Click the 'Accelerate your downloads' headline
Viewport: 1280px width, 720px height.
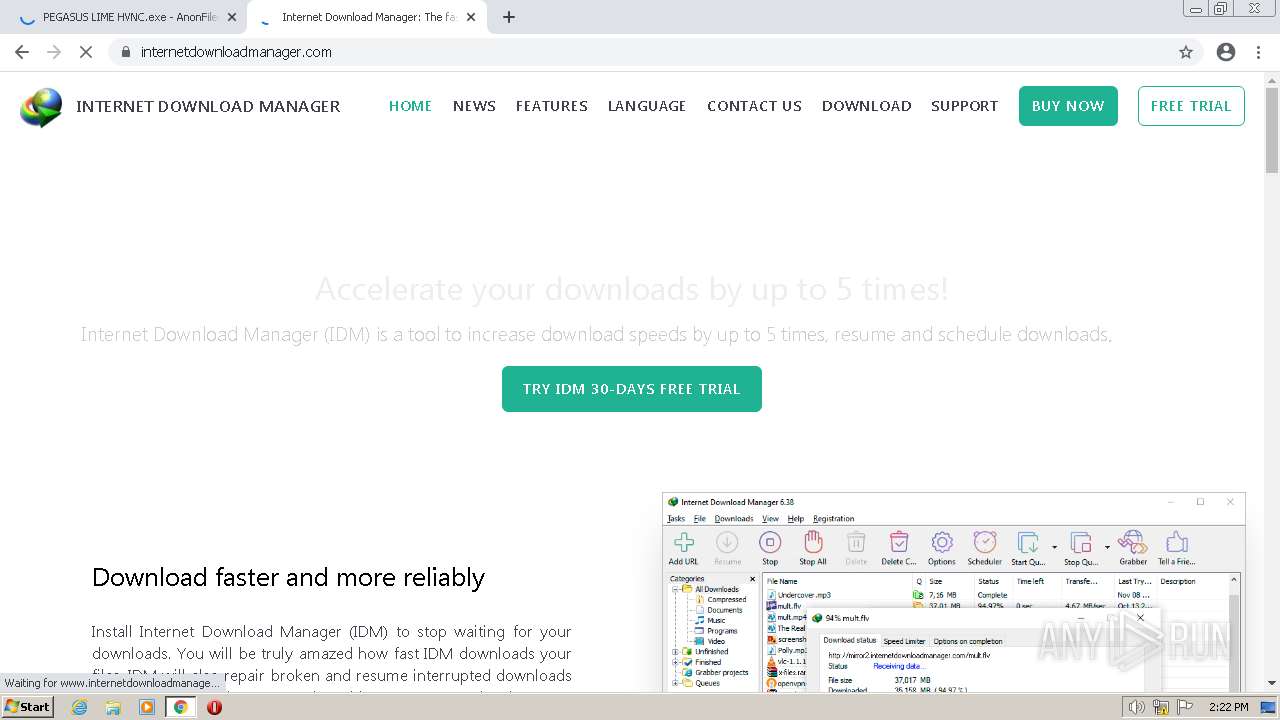point(632,289)
